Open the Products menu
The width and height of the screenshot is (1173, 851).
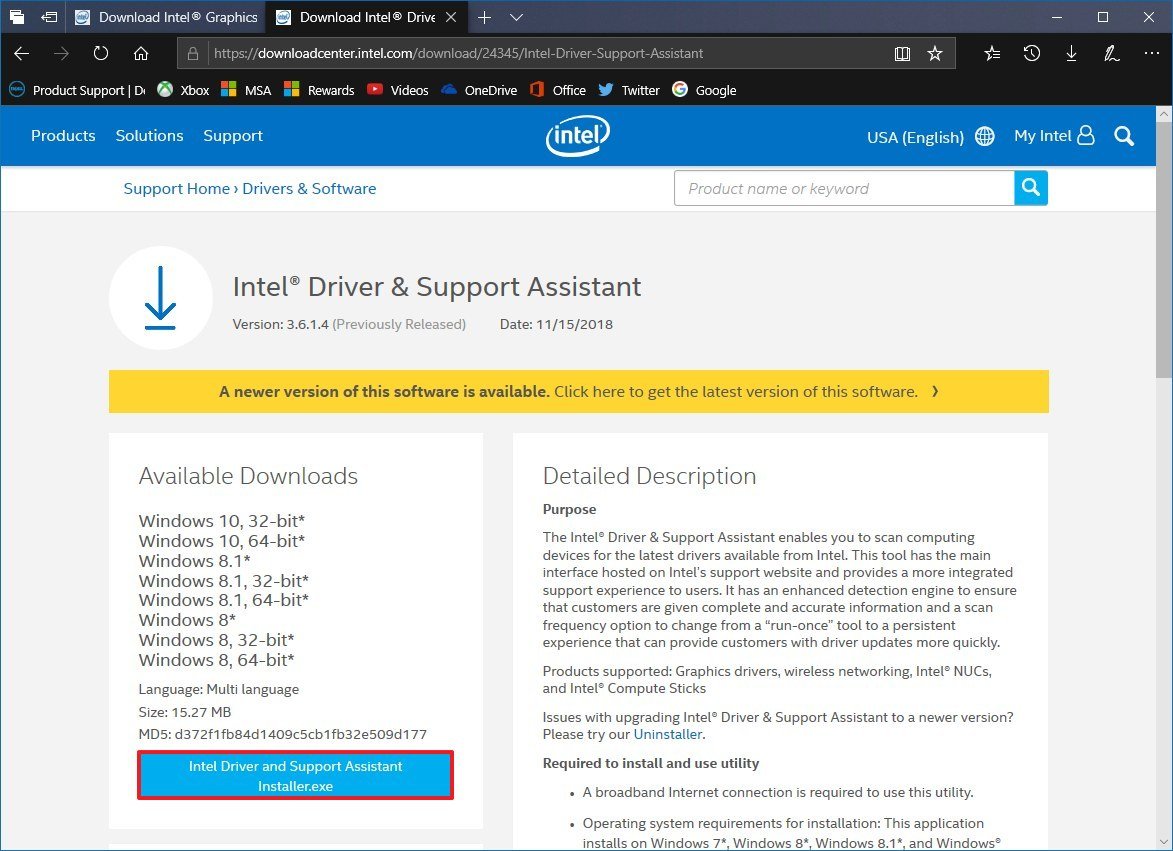[x=64, y=135]
